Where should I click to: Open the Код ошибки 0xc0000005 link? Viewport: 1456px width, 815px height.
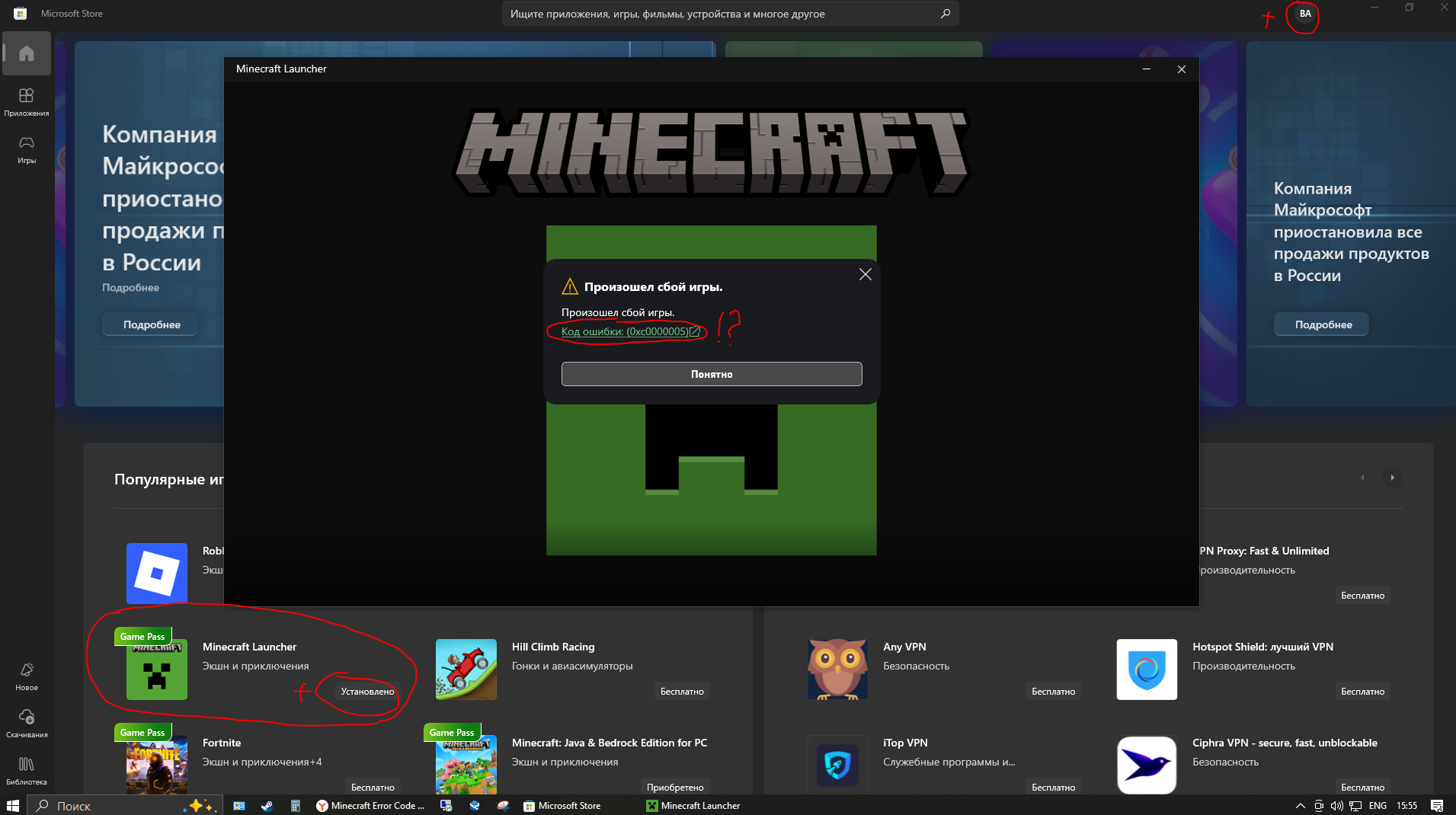click(x=625, y=332)
